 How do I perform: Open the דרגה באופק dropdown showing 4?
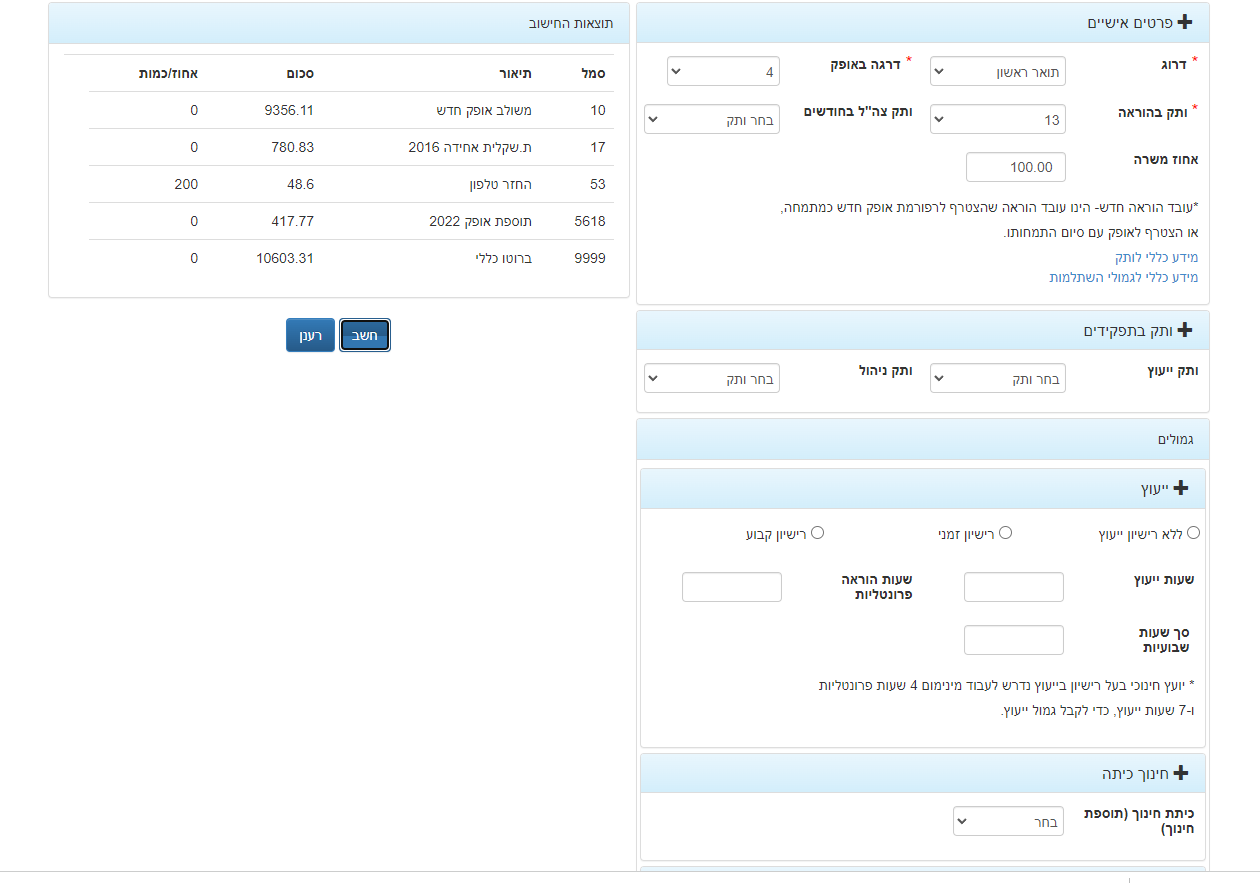point(723,71)
